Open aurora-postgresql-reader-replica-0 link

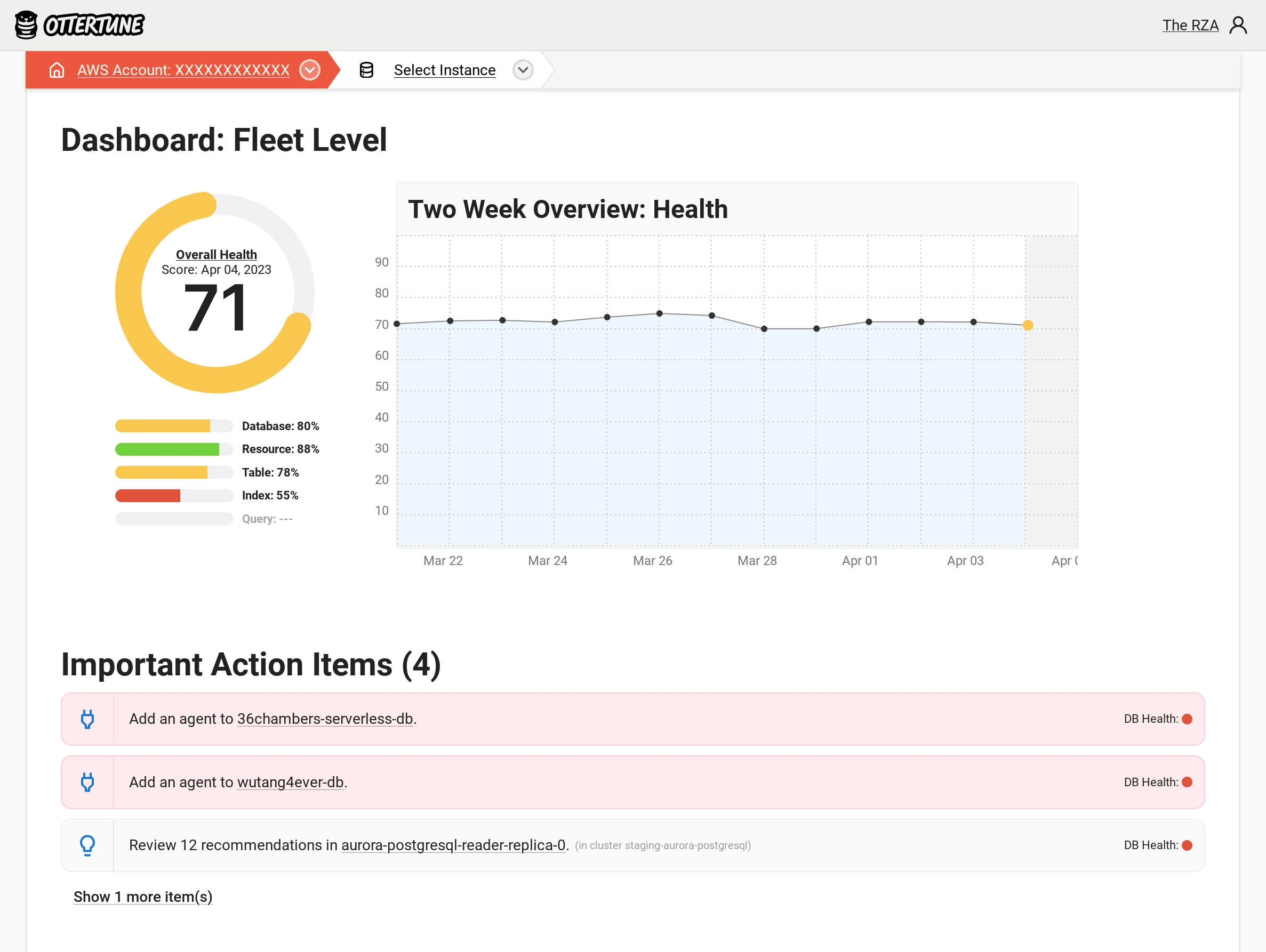click(453, 845)
